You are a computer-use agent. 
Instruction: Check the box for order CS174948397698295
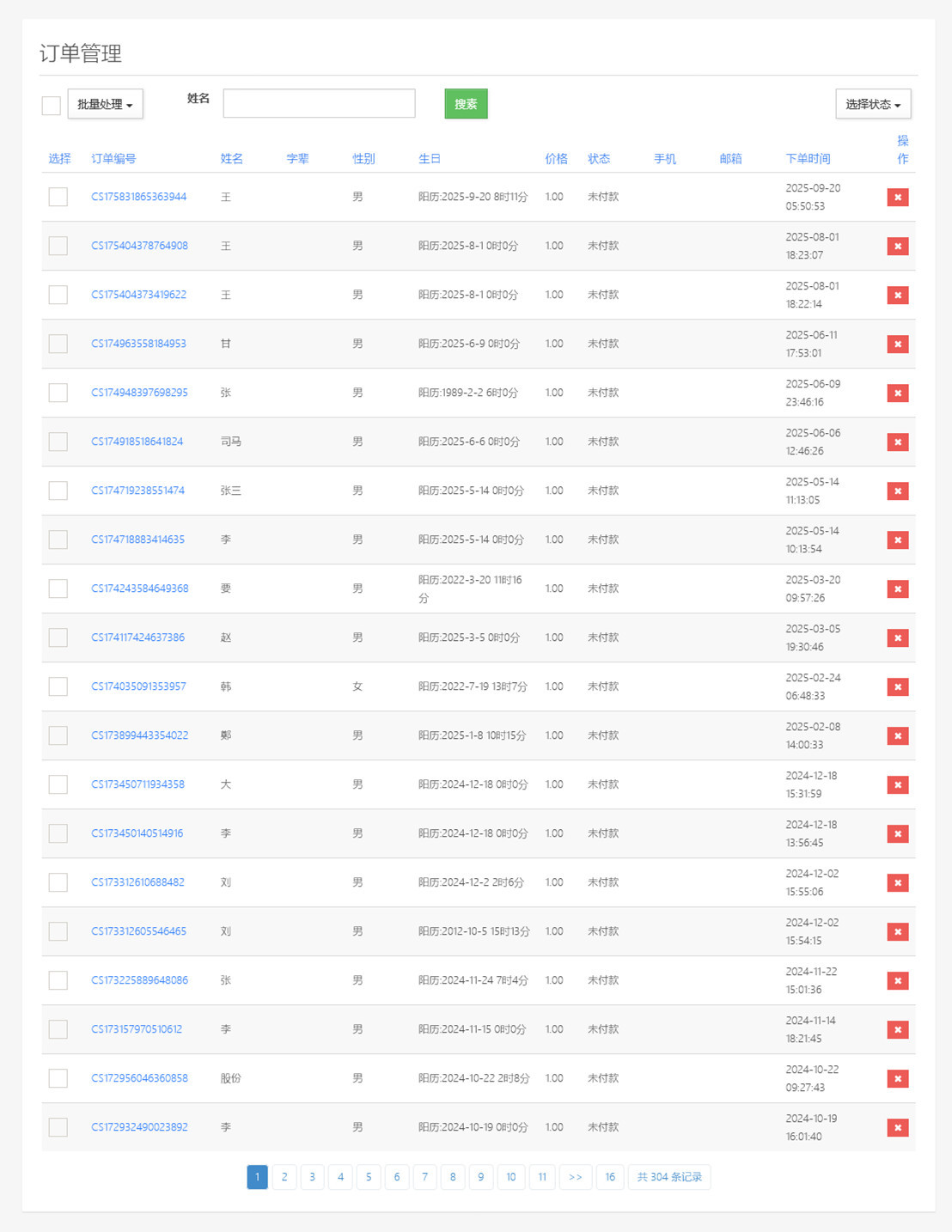(58, 393)
